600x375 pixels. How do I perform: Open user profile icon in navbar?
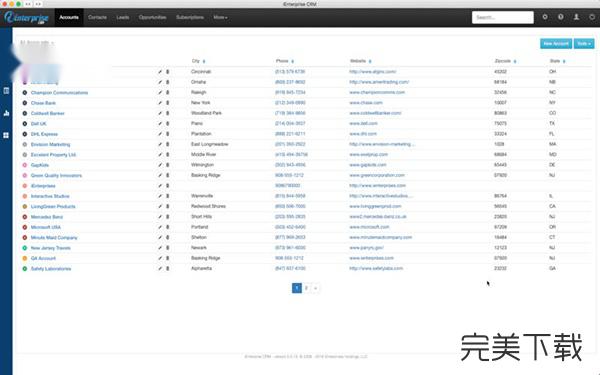(x=576, y=17)
